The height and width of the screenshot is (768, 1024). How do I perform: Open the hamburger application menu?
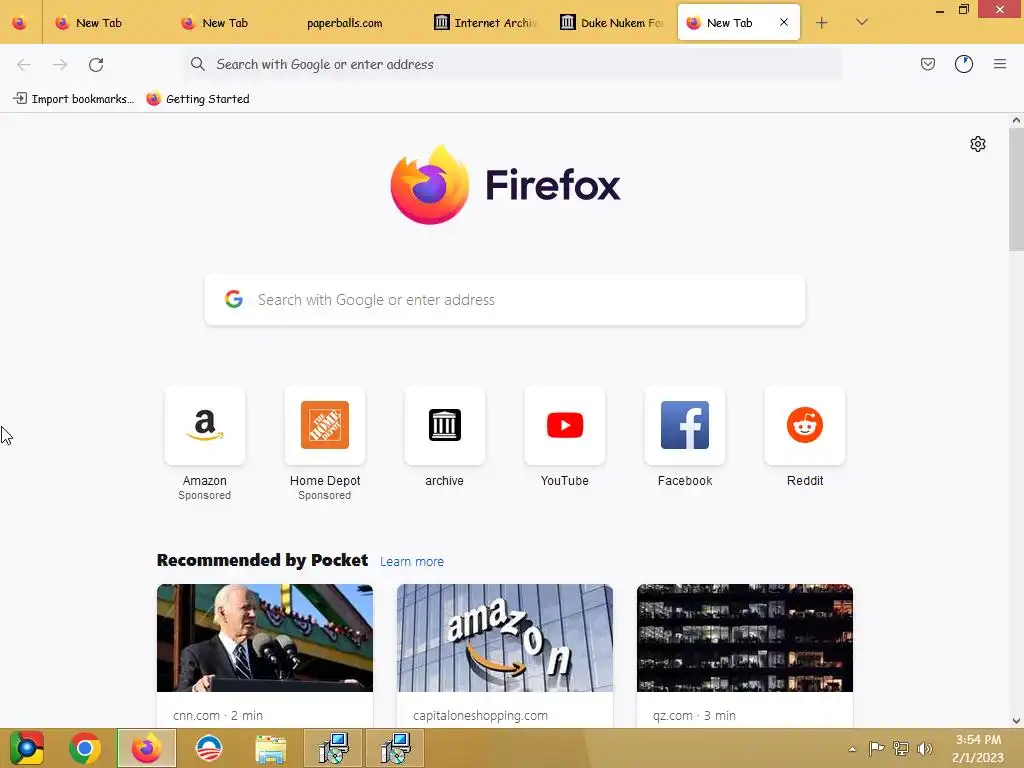pos(1000,64)
